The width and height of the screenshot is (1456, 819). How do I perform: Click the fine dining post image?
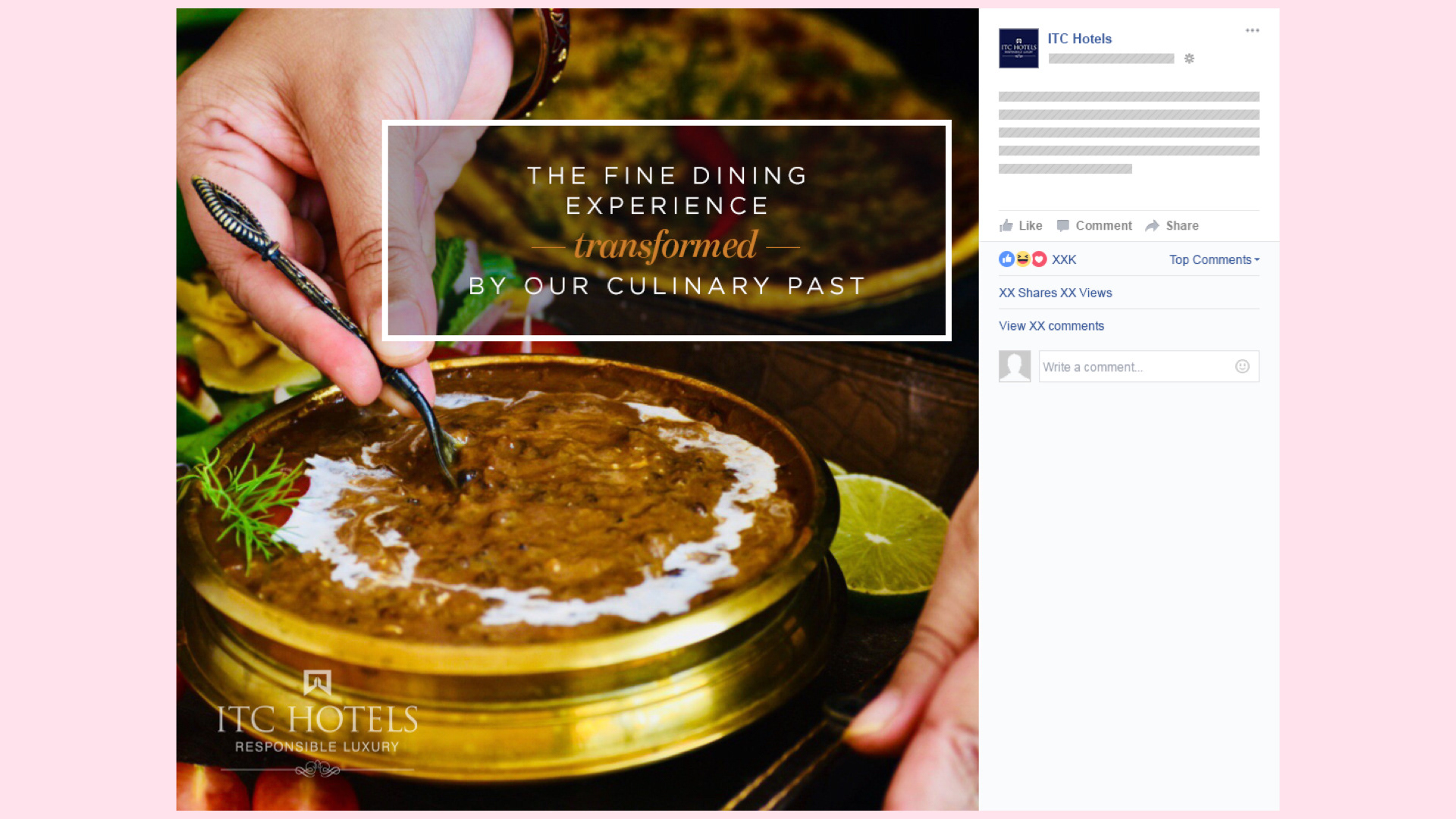pos(577,409)
